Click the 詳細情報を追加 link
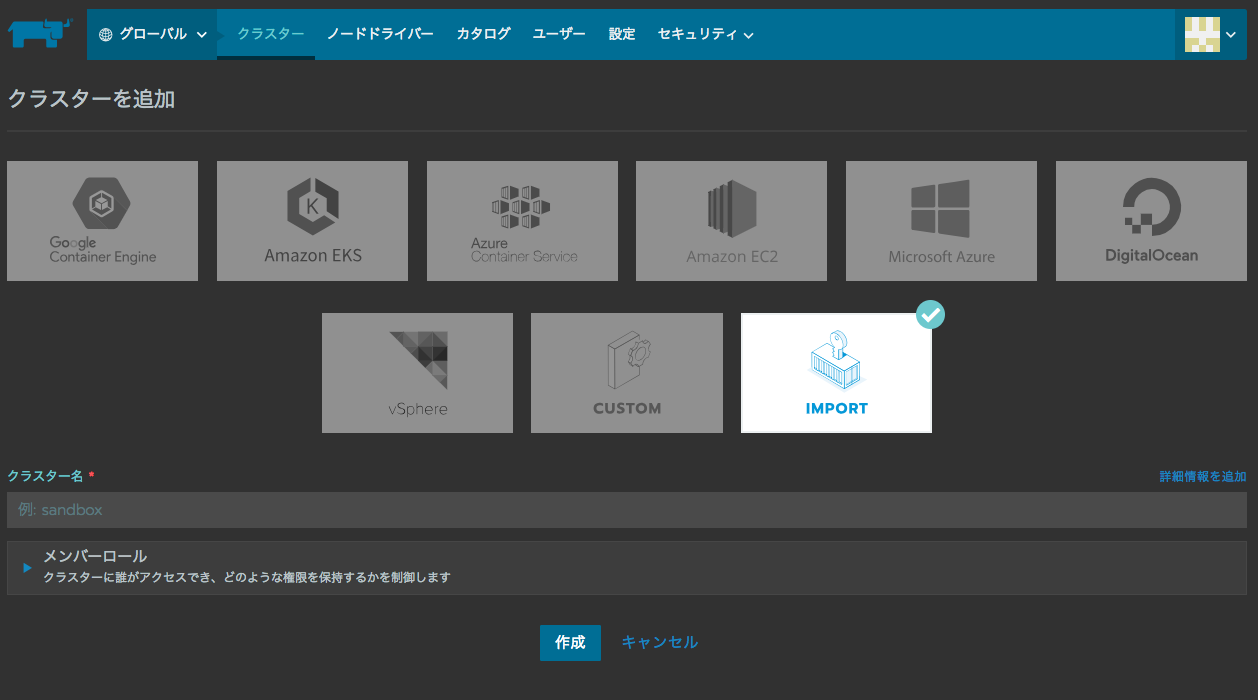1258x700 pixels. click(x=1203, y=477)
